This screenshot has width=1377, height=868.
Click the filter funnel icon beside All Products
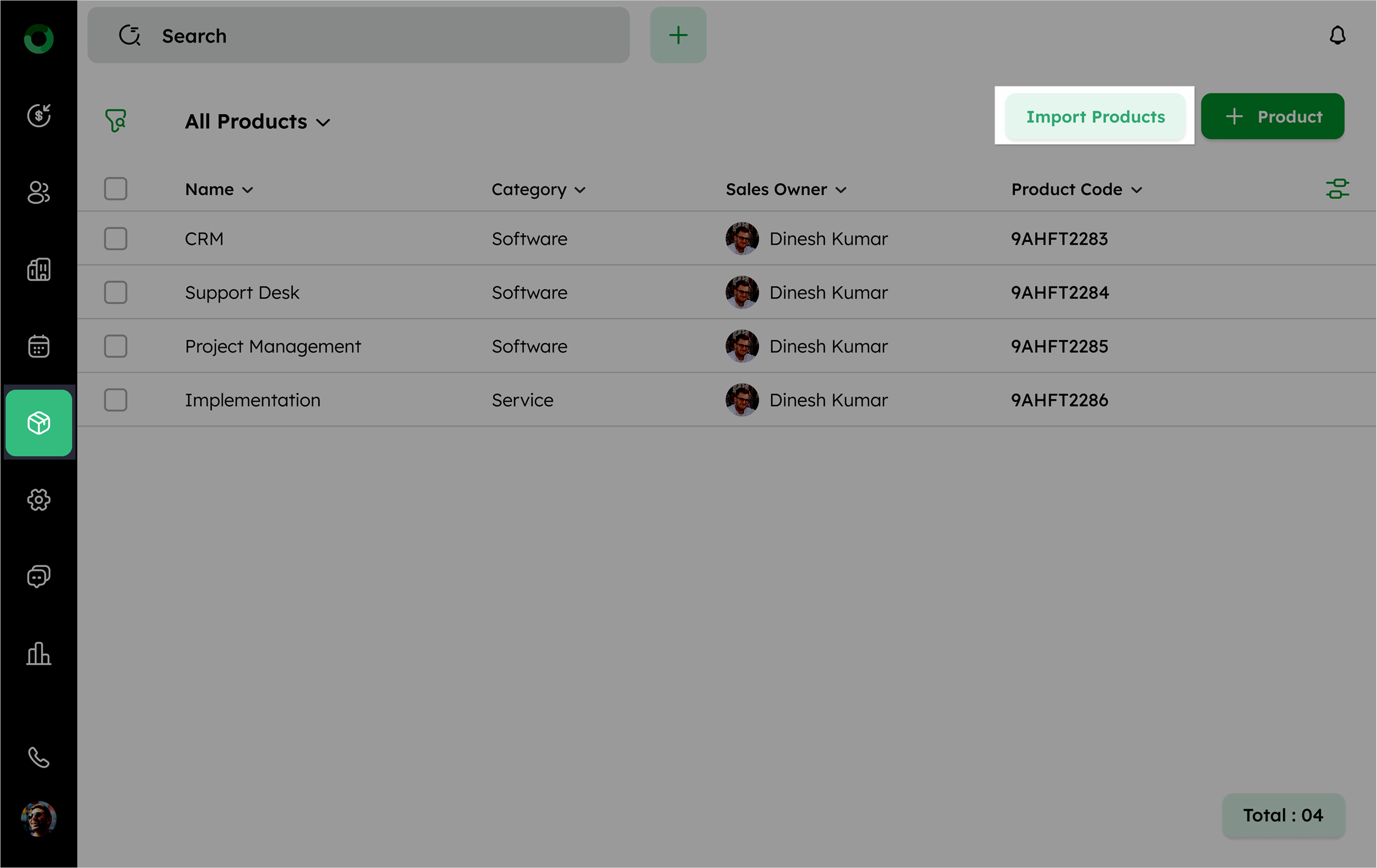(x=116, y=121)
